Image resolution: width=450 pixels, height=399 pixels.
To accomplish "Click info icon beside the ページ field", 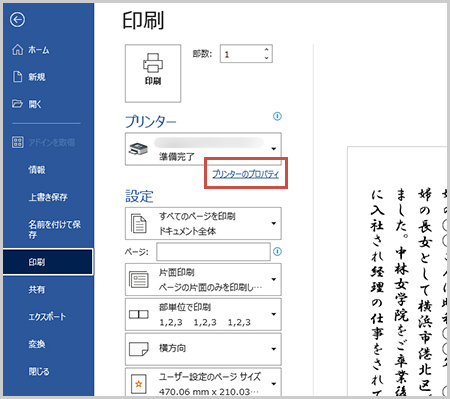I will coord(277,252).
